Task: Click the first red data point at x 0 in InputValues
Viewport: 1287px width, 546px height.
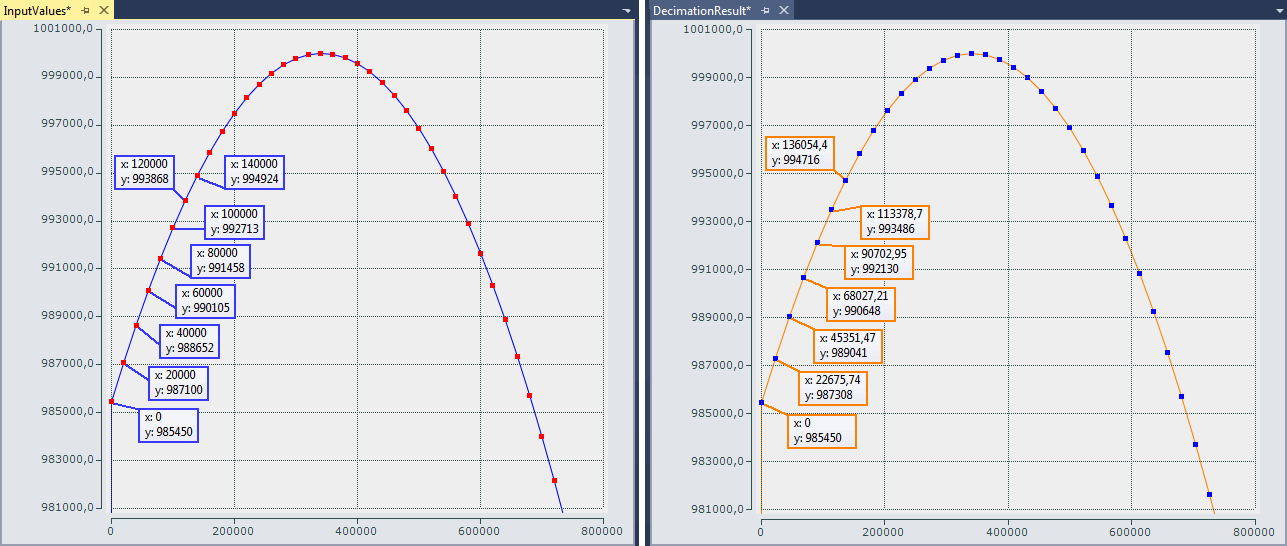Action: (111, 402)
